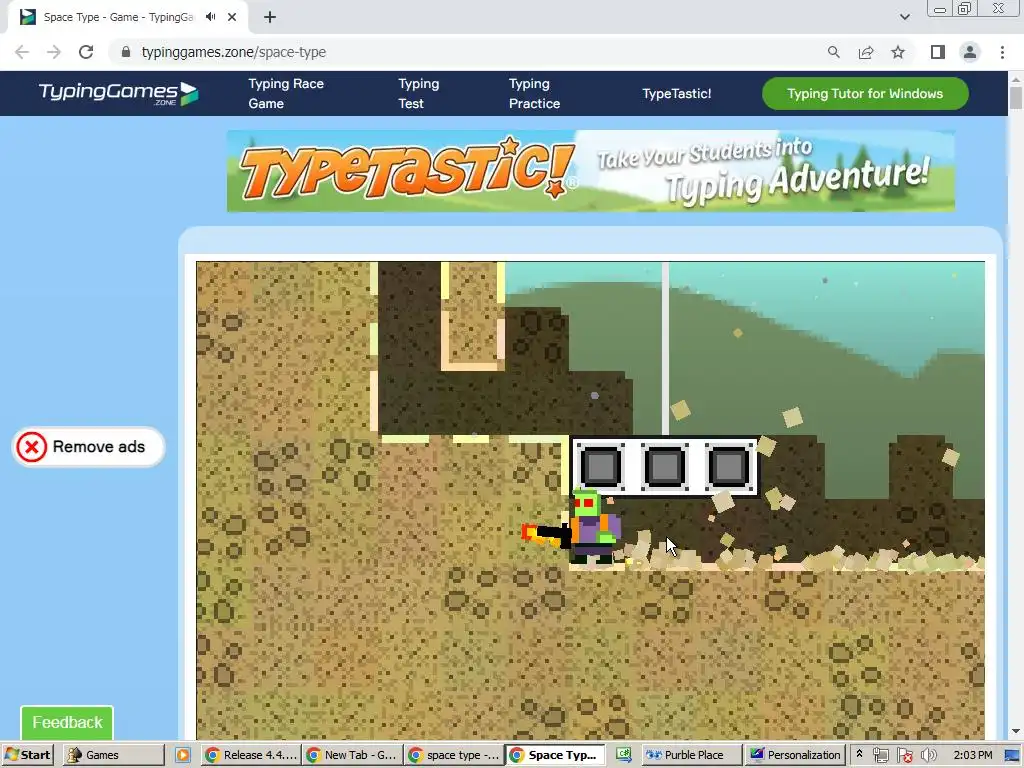The width and height of the screenshot is (1024, 768).
Task: Open Typing Practice menu item
Action: 534,93
